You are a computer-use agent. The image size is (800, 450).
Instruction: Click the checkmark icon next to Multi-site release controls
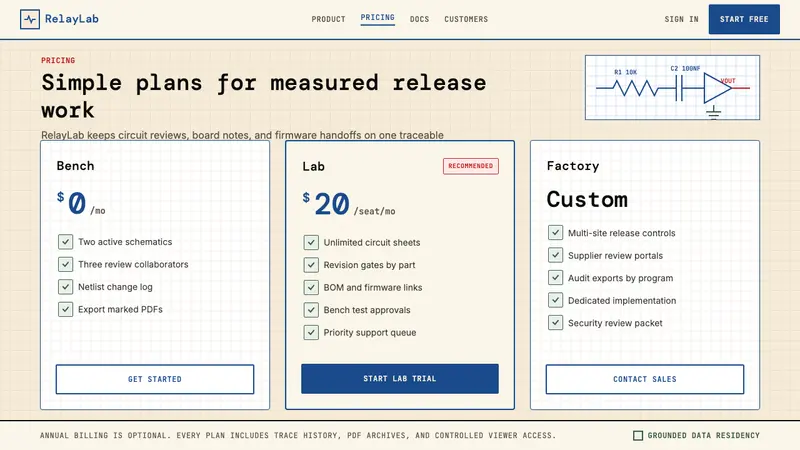point(555,233)
